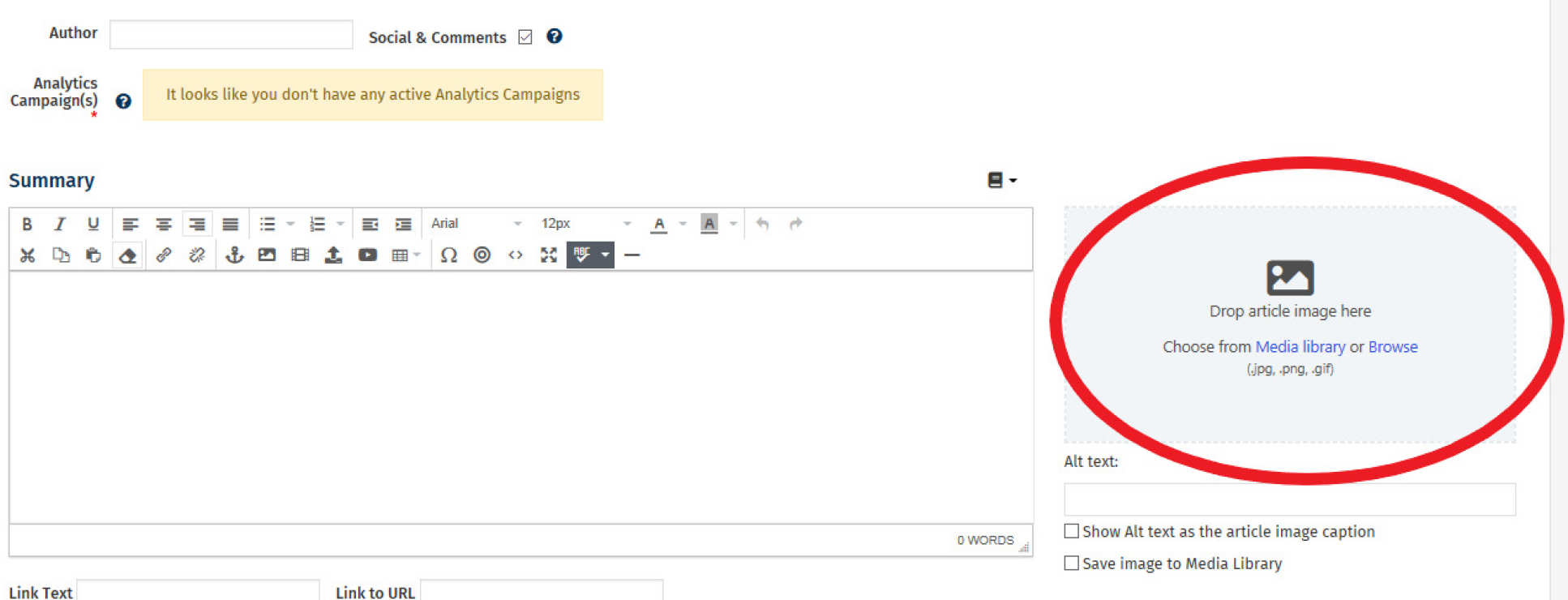
Task: Open the Media library link
Action: [x=1300, y=347]
